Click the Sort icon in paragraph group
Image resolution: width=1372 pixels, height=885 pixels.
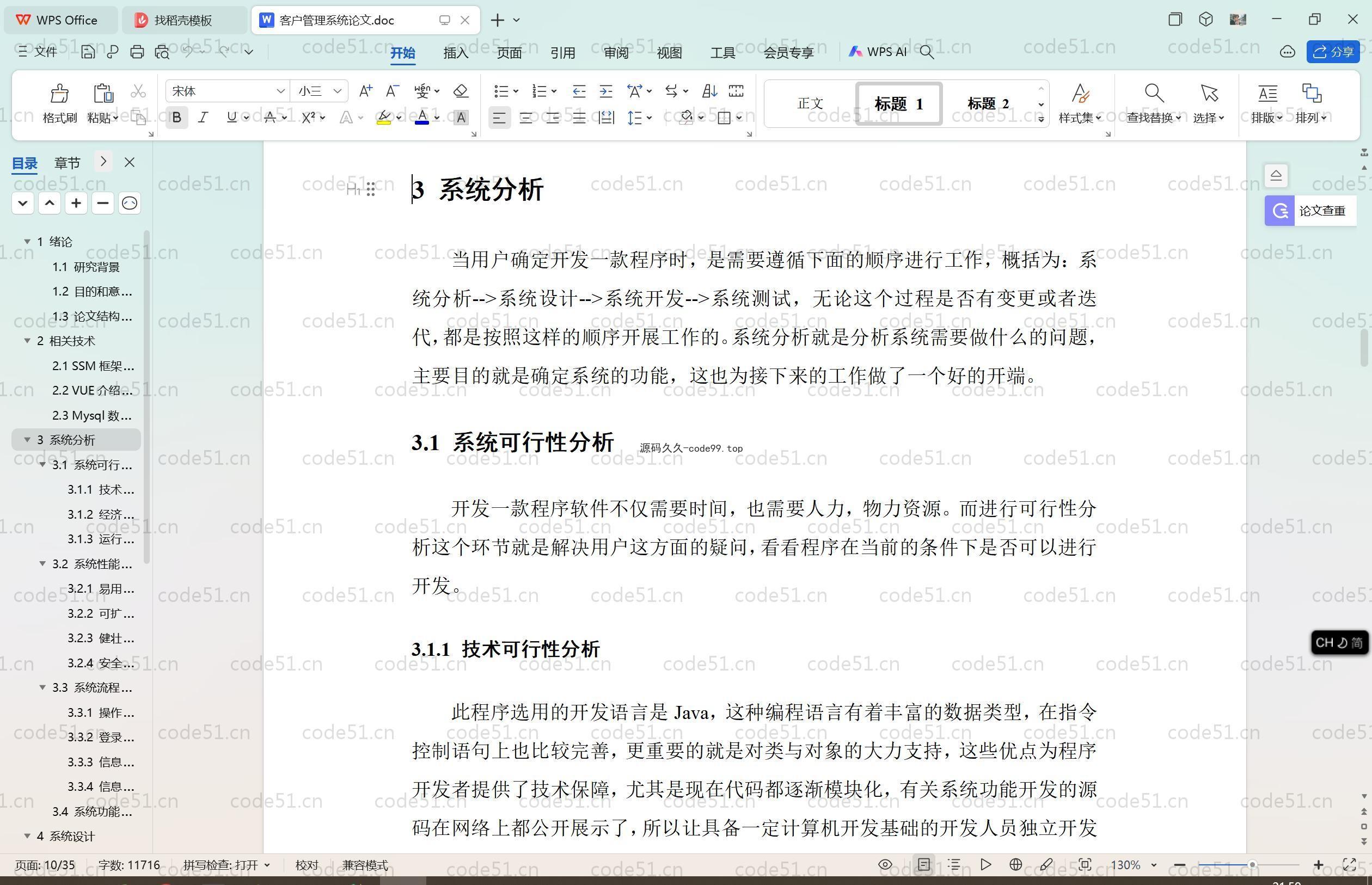tap(709, 91)
